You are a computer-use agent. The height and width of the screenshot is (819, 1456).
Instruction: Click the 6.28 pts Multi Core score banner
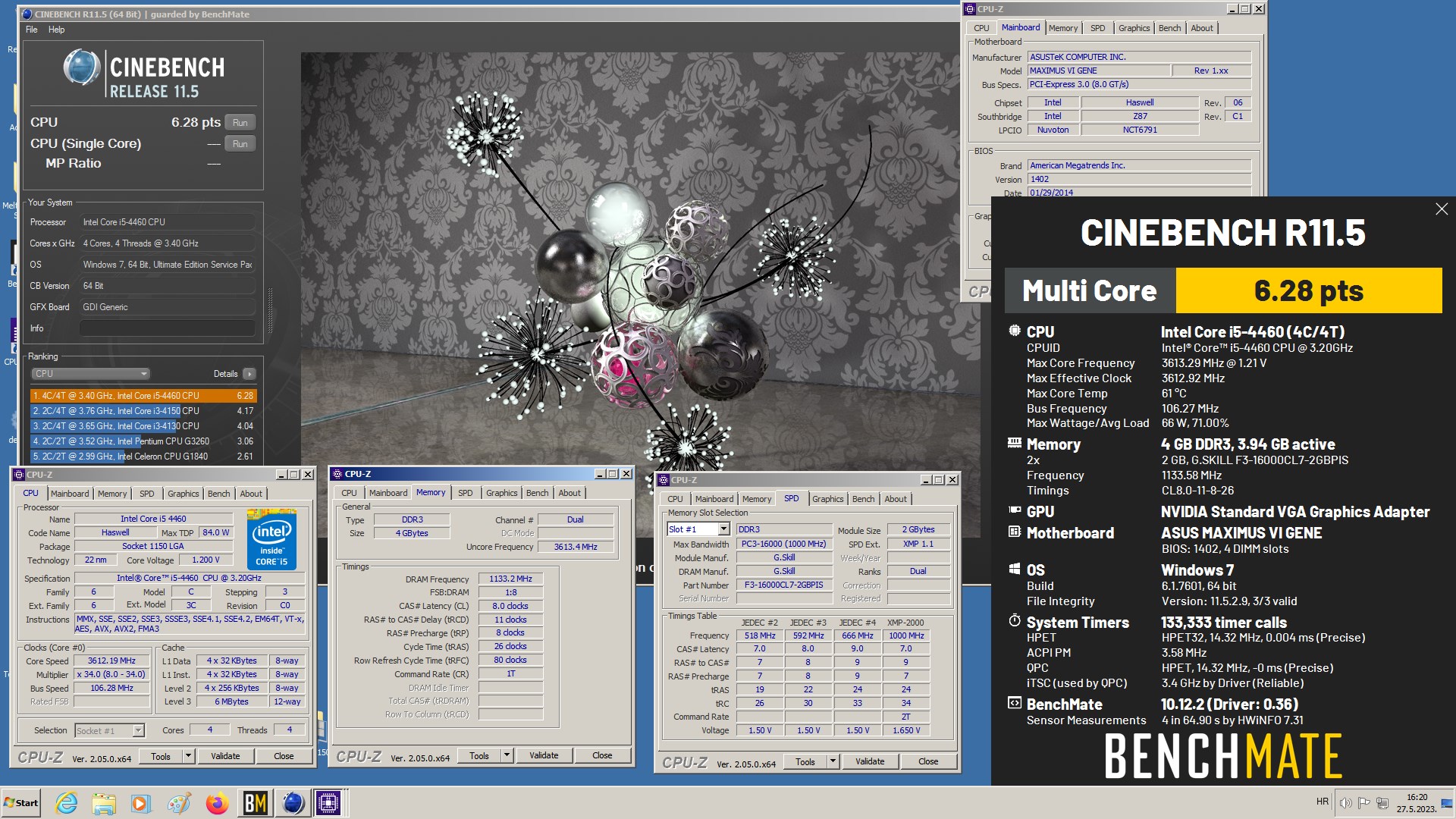pos(1309,290)
